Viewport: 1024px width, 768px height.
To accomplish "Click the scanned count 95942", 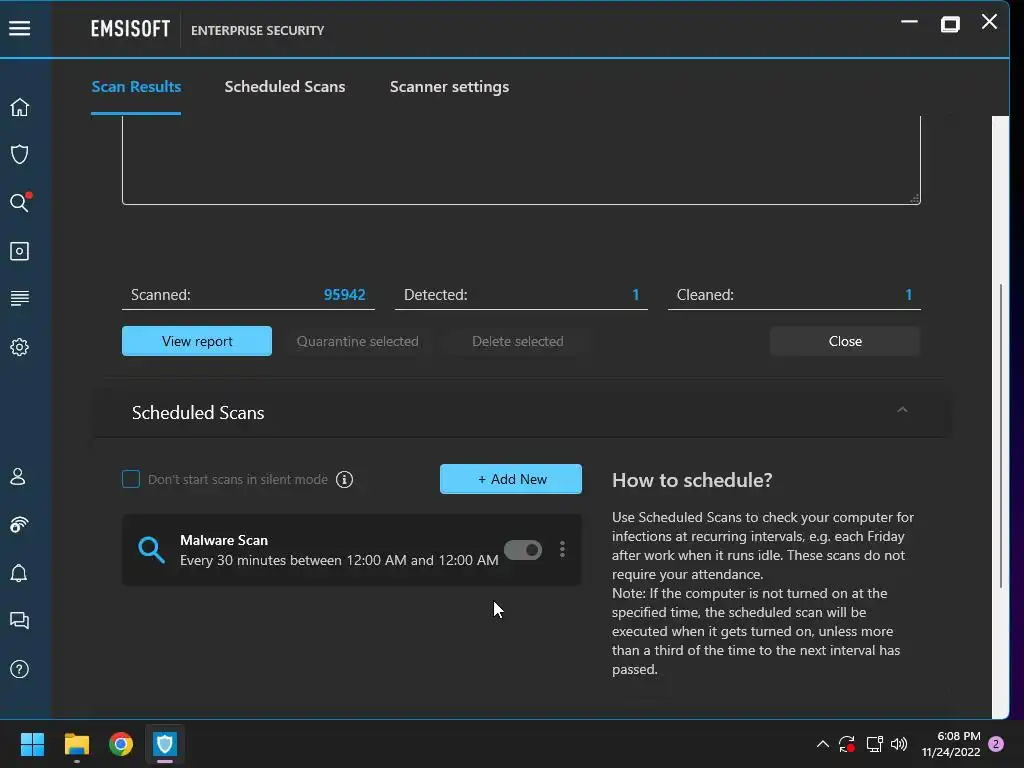I will click(x=345, y=295).
